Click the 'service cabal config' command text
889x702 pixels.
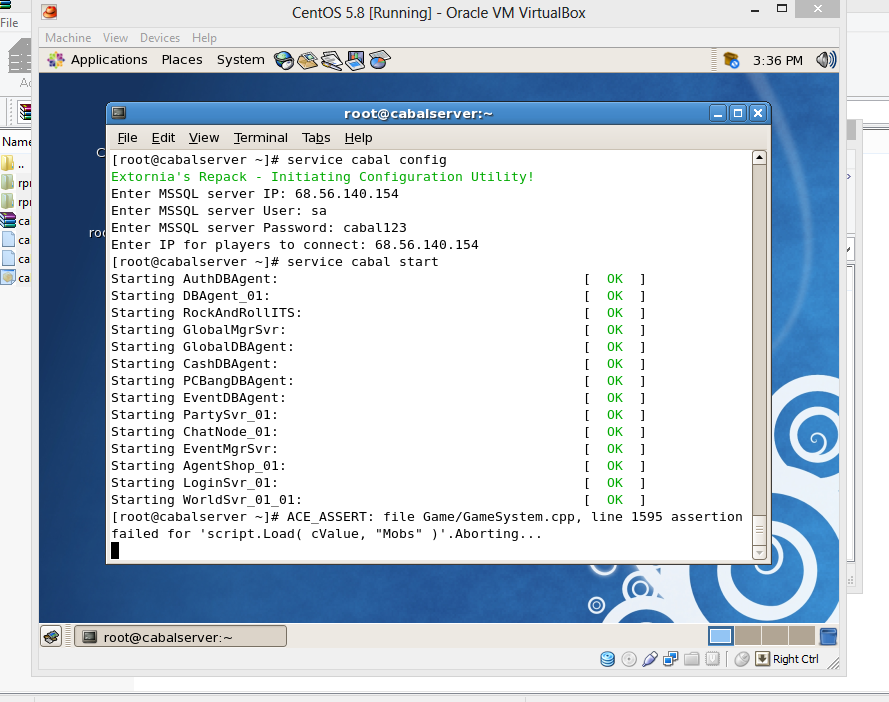click(367, 160)
